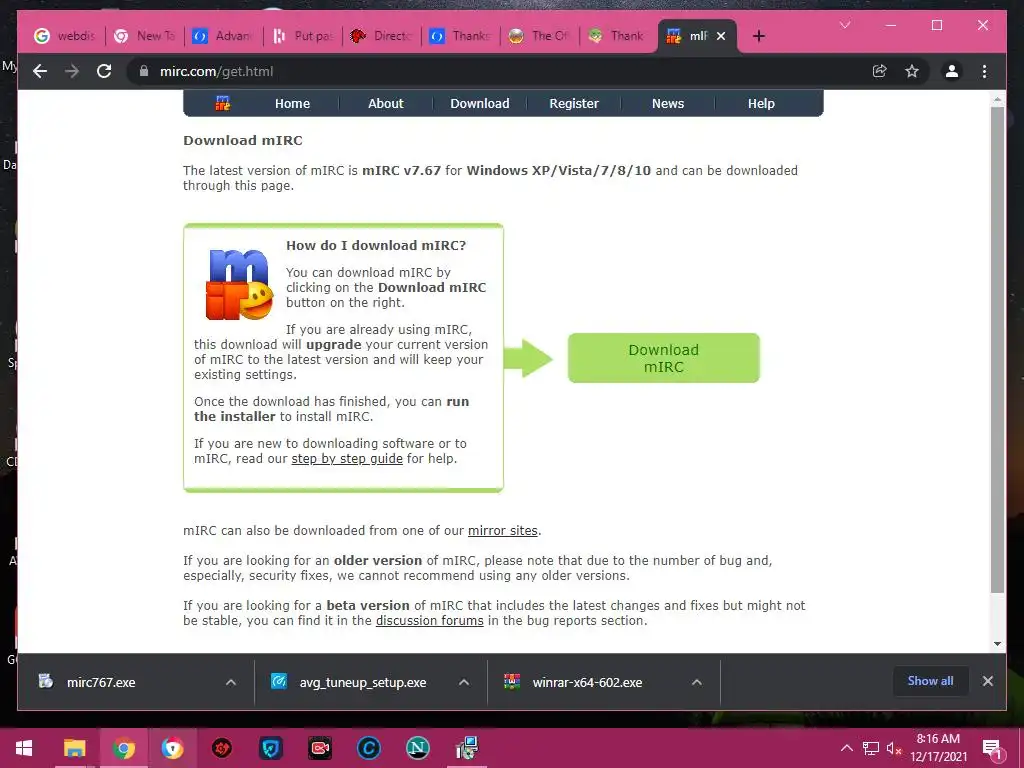Open the Home page in site navigation

pyautogui.click(x=292, y=103)
